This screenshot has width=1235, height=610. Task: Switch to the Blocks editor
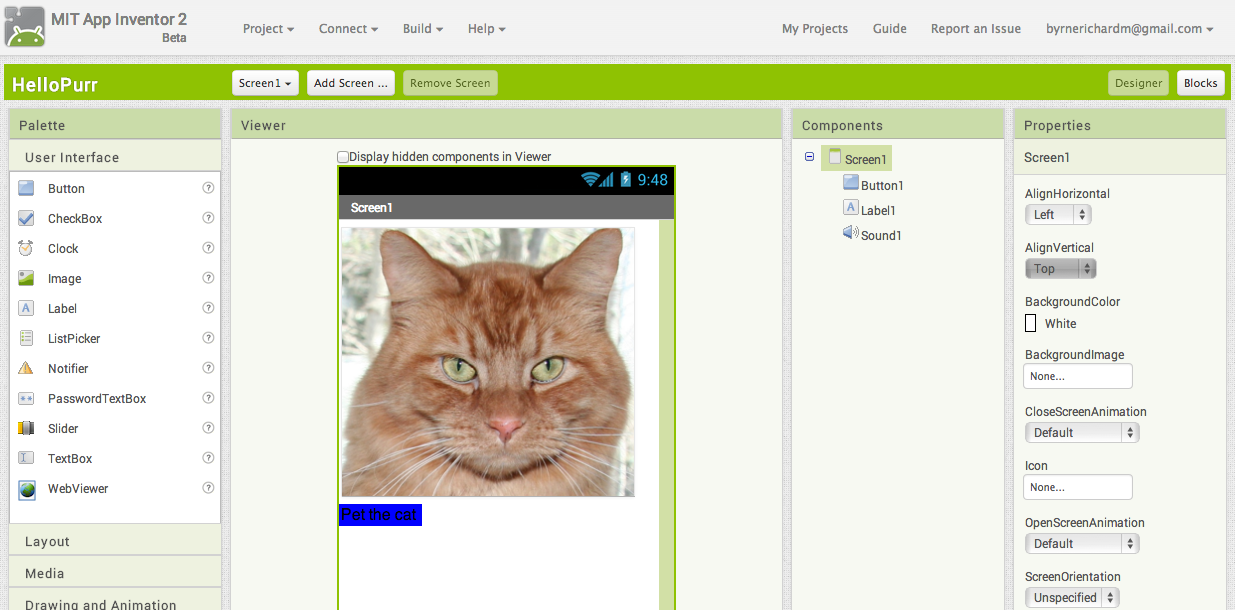[1200, 83]
